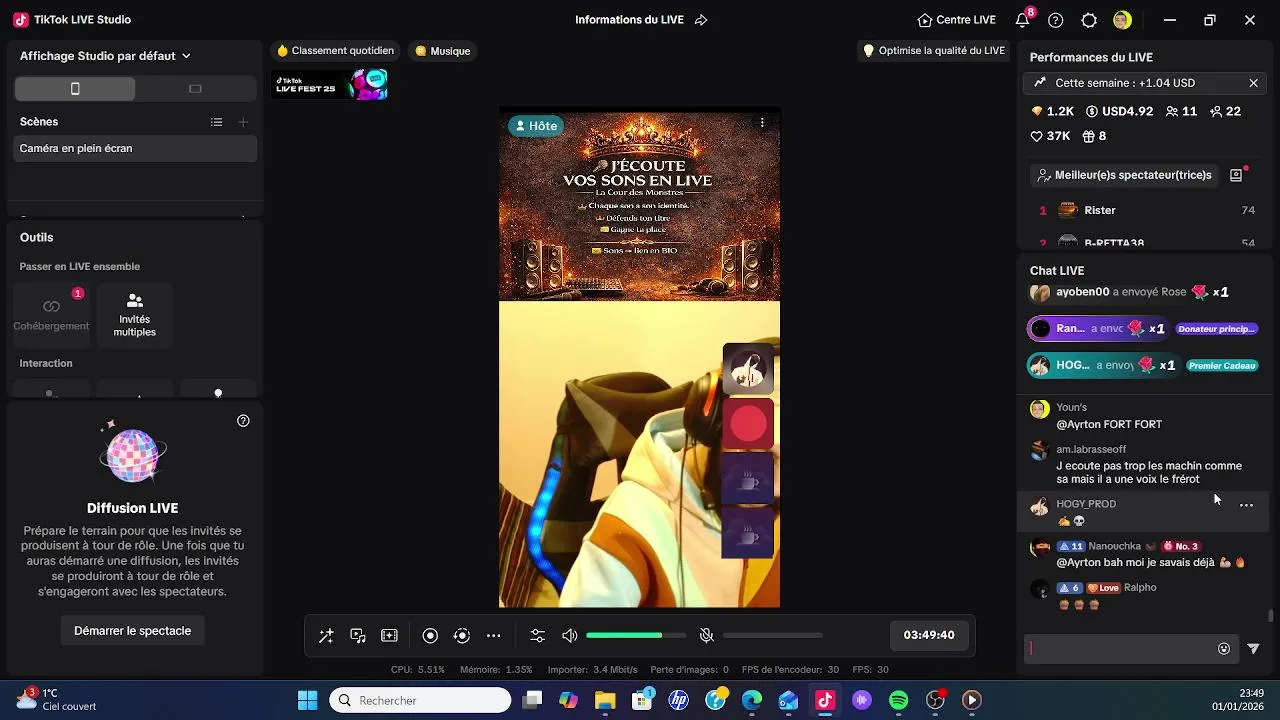Click the Hôte badge on preview
Image resolution: width=1280 pixels, height=720 pixels.
535,126
